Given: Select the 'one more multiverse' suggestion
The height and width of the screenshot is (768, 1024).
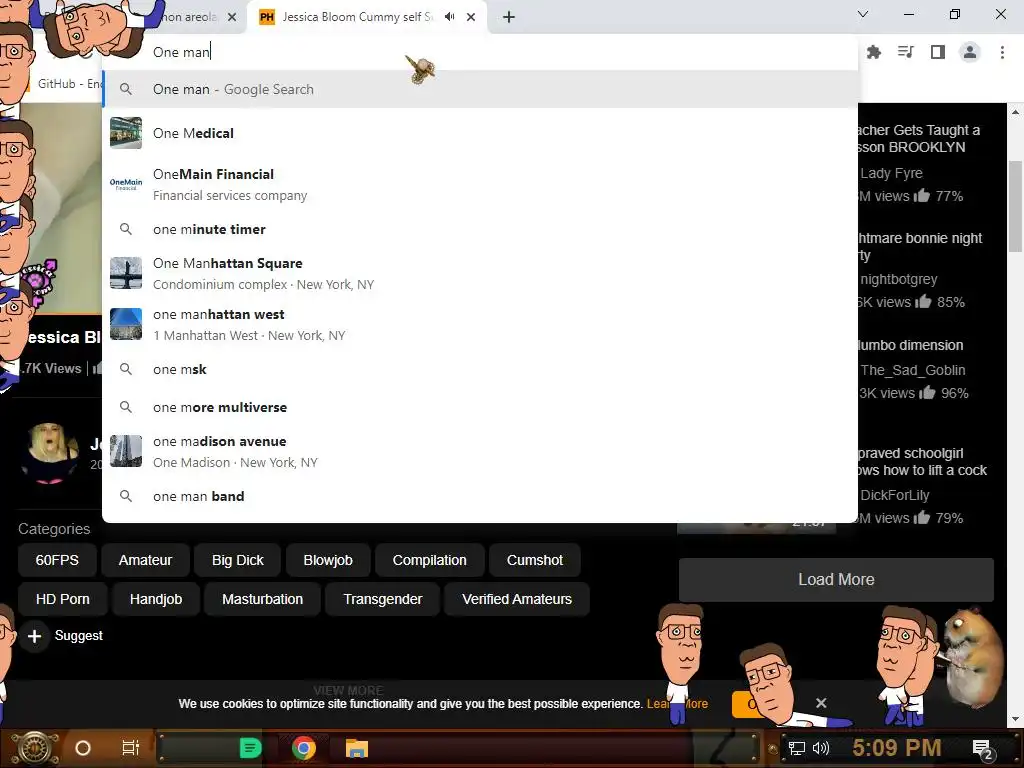Looking at the screenshot, I should (x=480, y=407).
